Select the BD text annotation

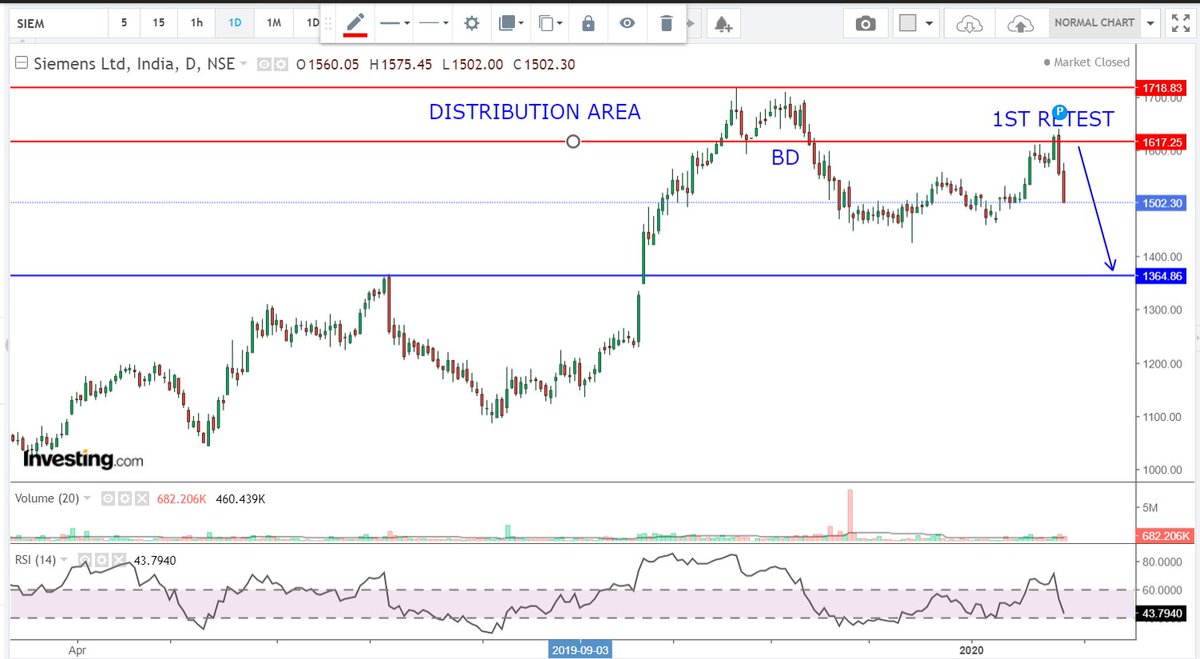click(x=784, y=157)
